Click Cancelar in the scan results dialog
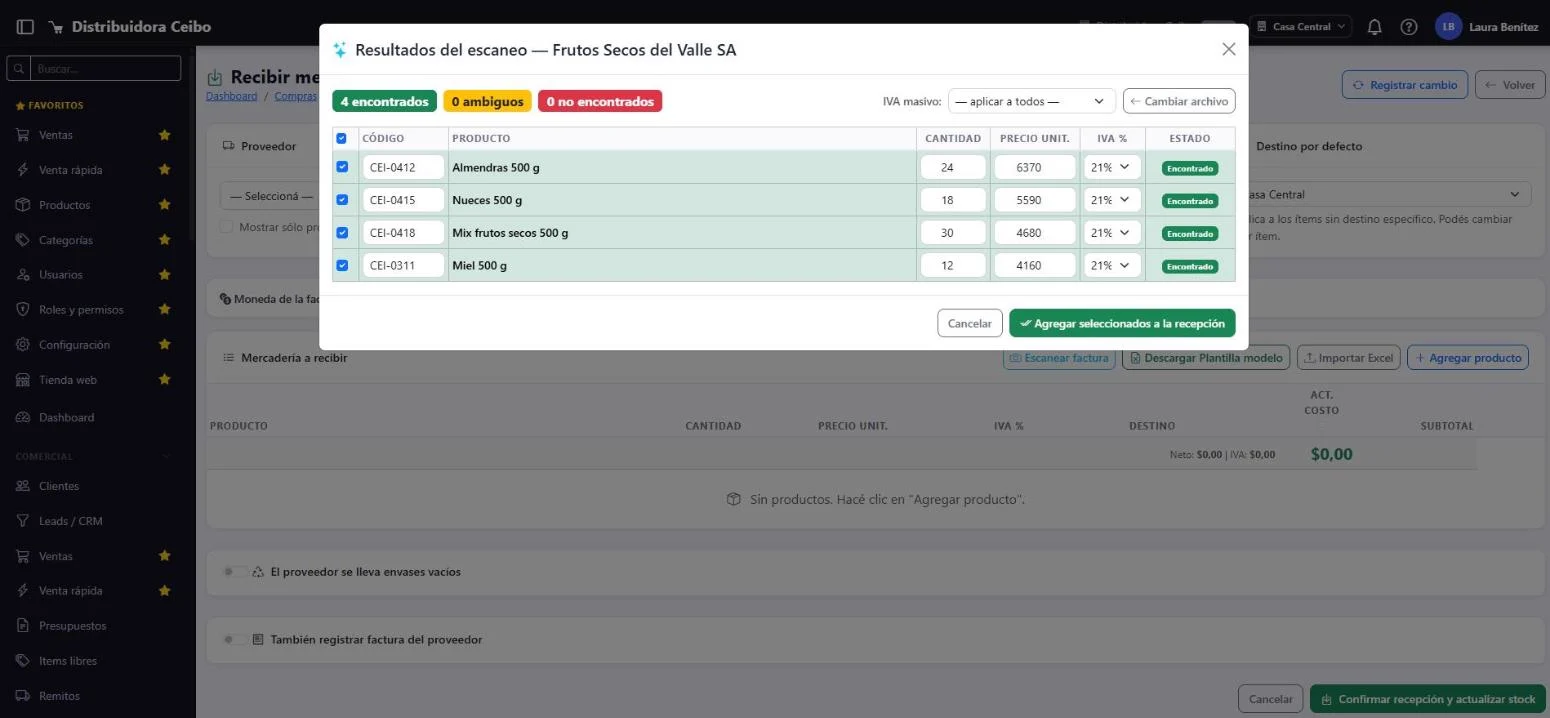1550x718 pixels. click(969, 323)
